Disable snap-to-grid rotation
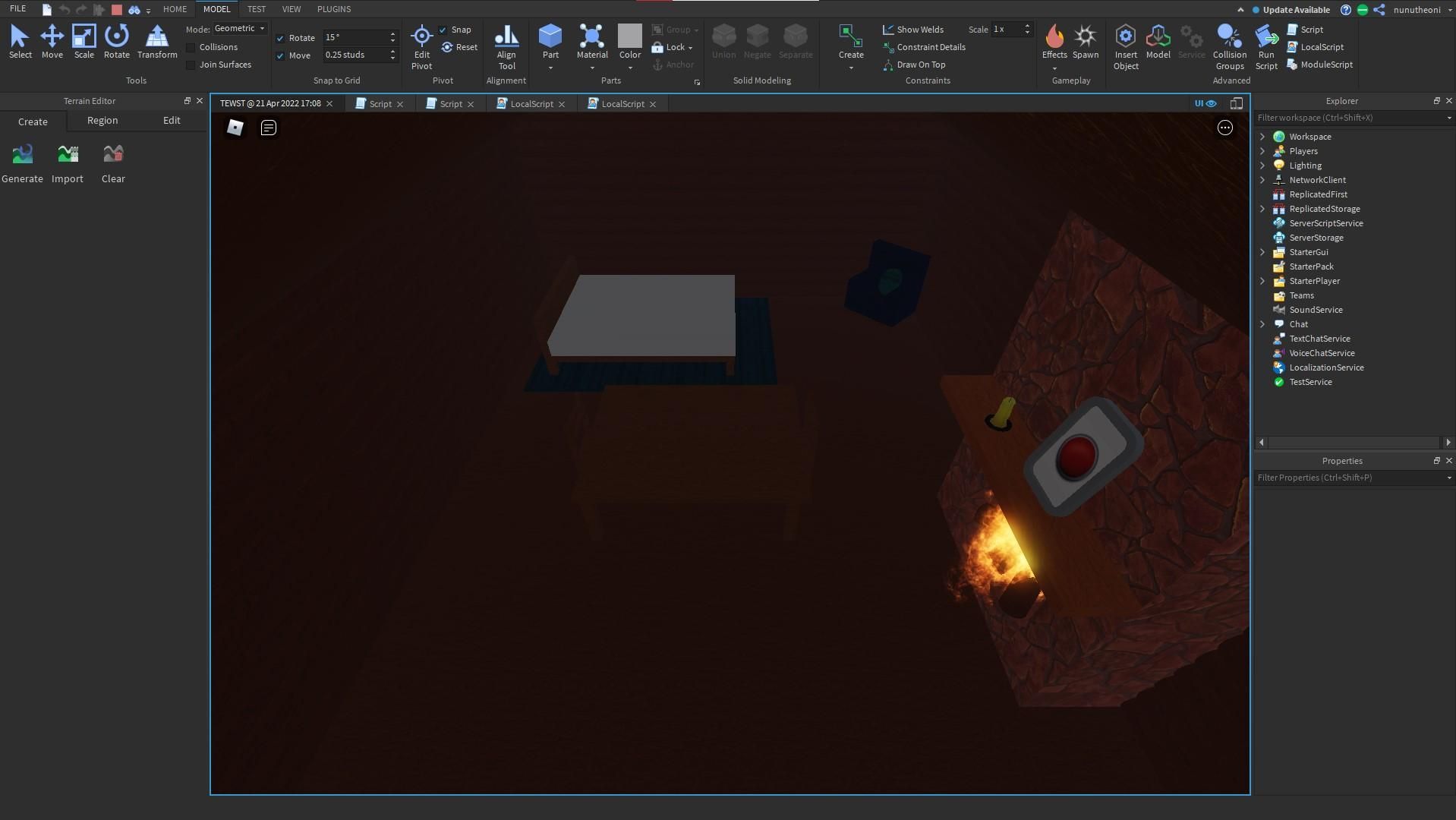This screenshot has height=820, width=1456. click(280, 38)
